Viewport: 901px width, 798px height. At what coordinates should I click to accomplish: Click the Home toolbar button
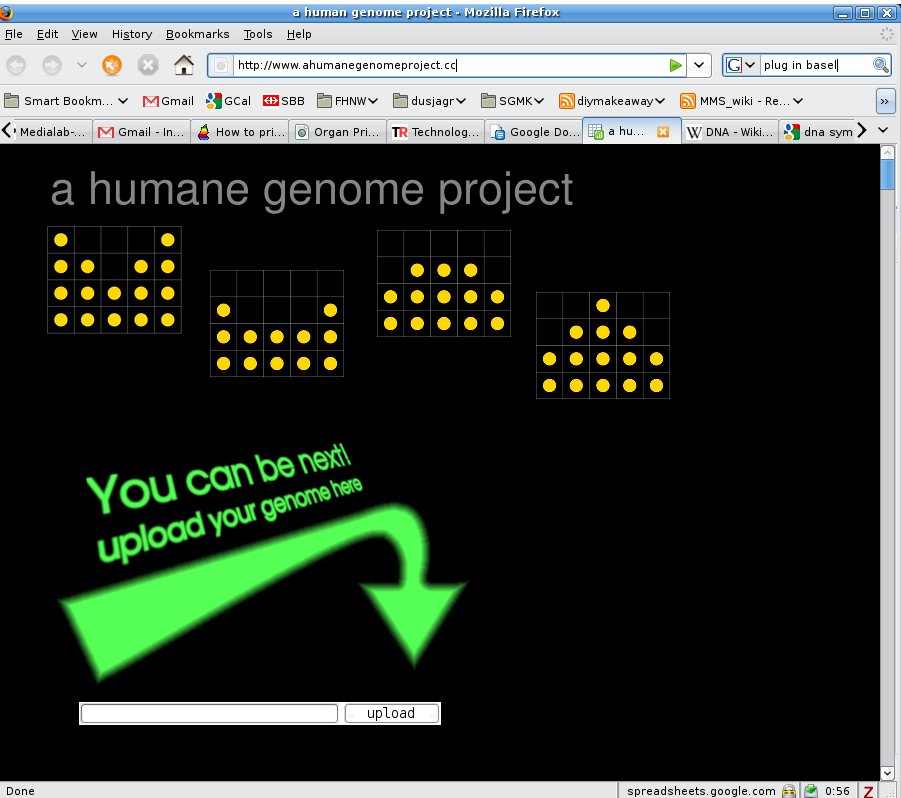click(184, 65)
